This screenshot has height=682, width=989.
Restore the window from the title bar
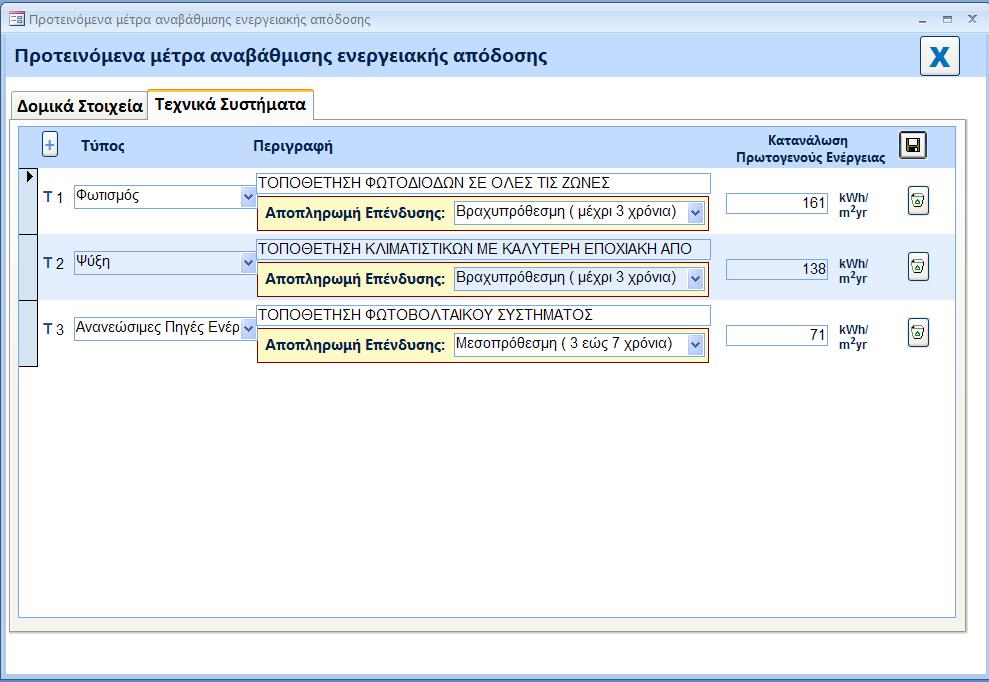(947, 20)
